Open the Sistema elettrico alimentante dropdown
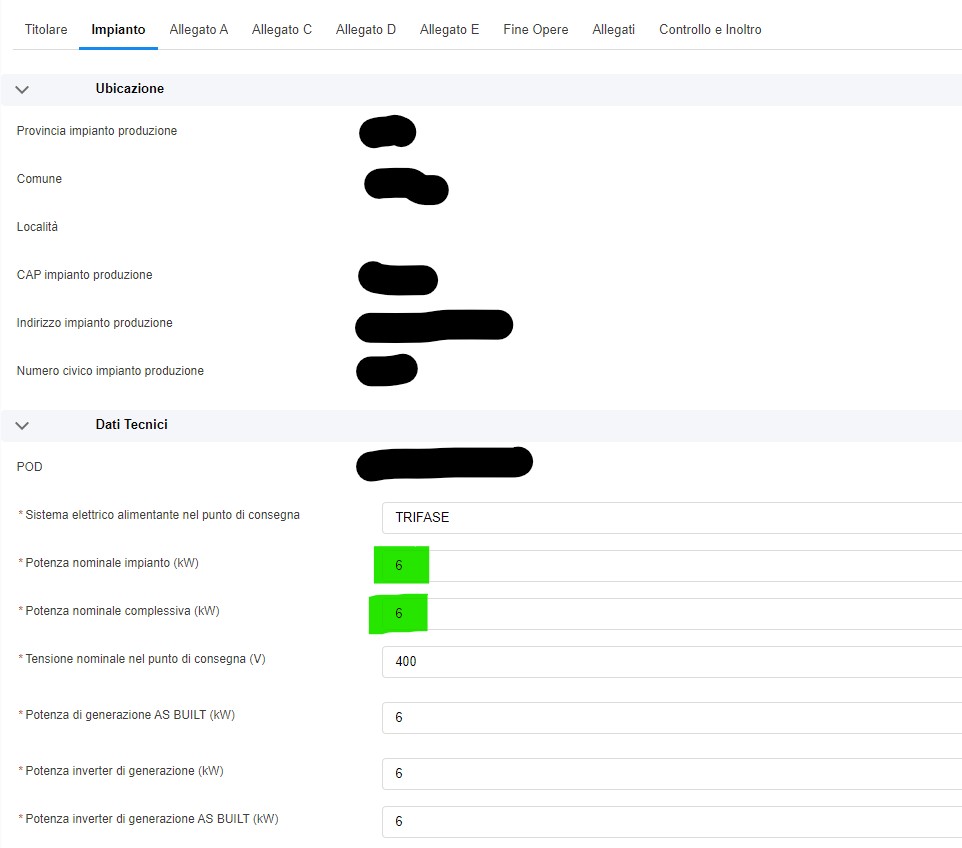Viewport: 962px width, 848px height. (x=670, y=518)
